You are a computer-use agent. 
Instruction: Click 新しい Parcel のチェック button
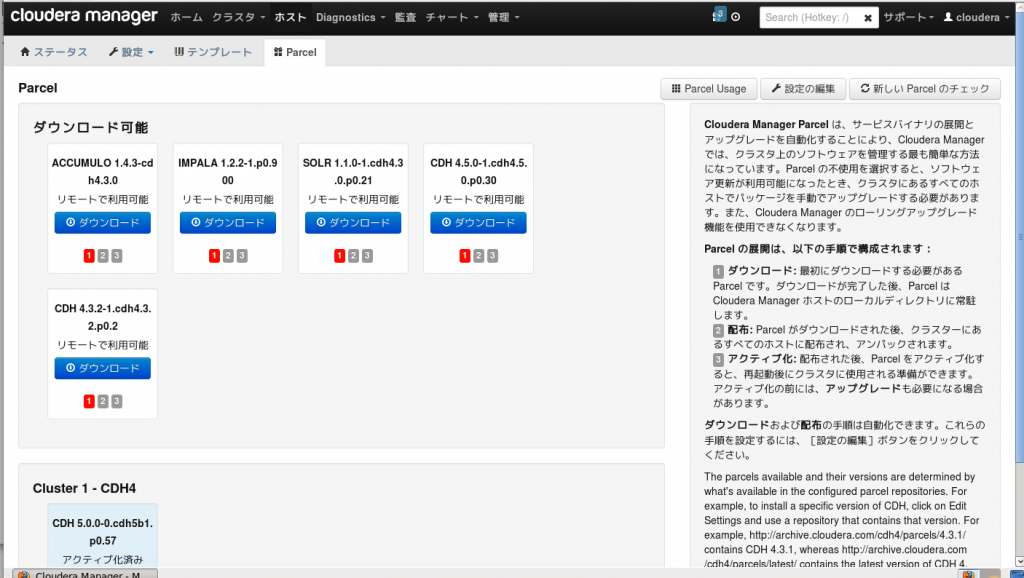(x=924, y=89)
